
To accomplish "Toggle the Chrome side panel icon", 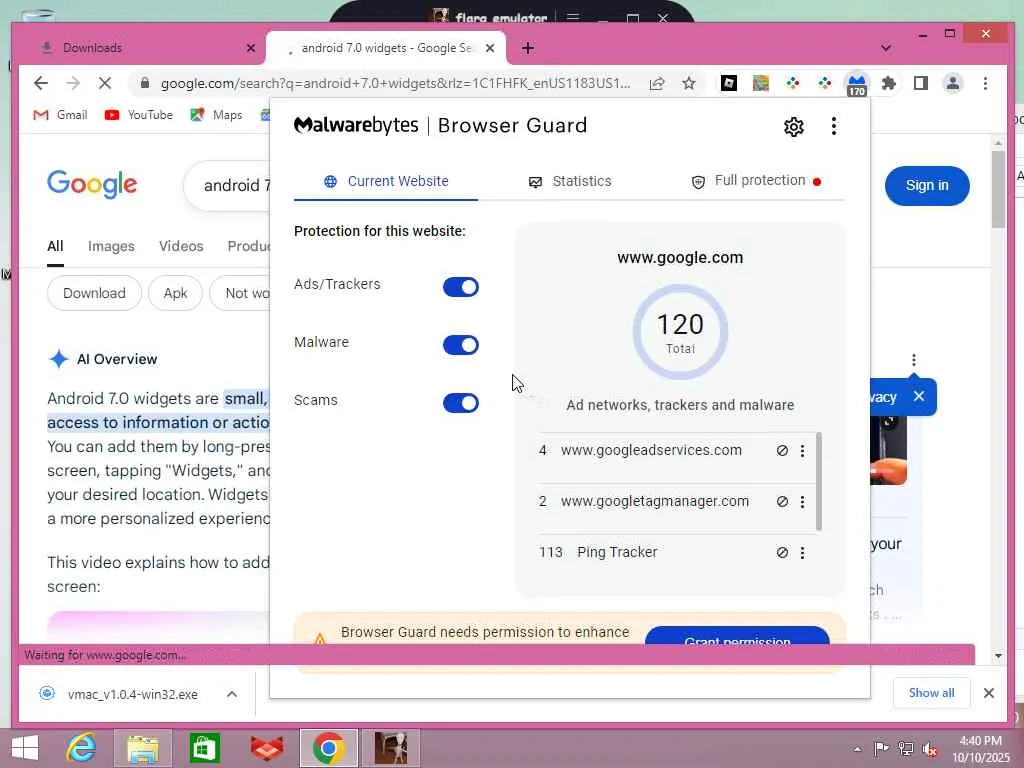I will click(x=921, y=83).
